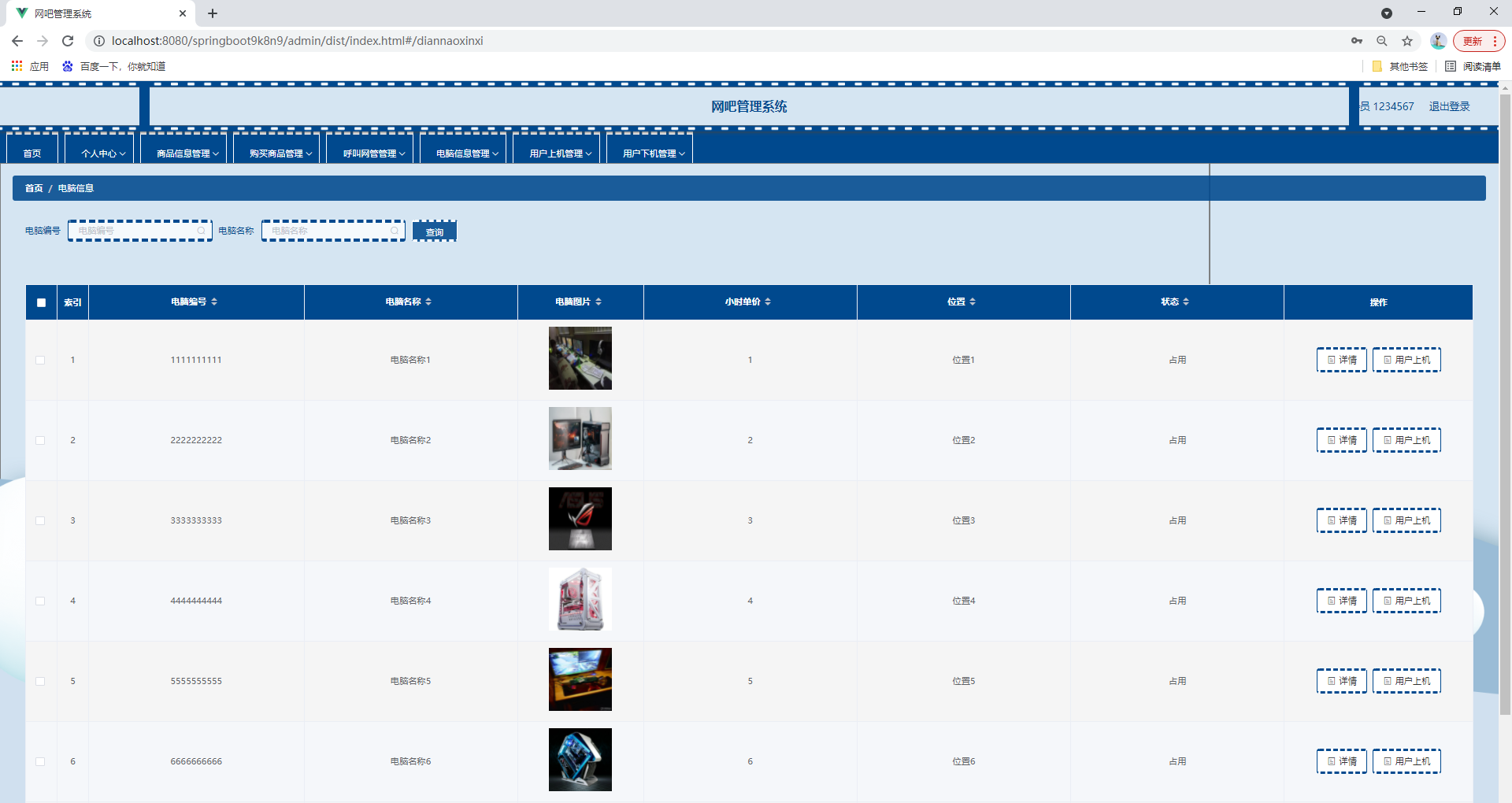Sort by 电脑编号 column arrows

(214, 302)
